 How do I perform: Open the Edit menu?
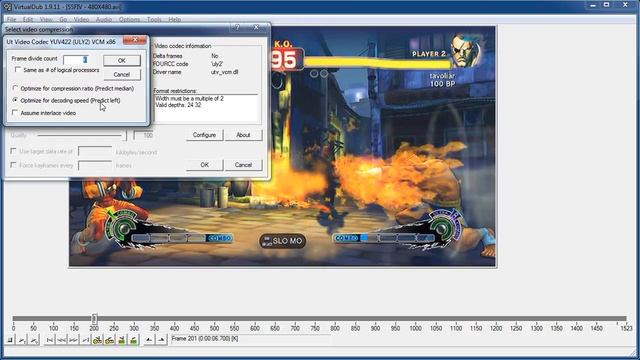pyautogui.click(x=28, y=19)
